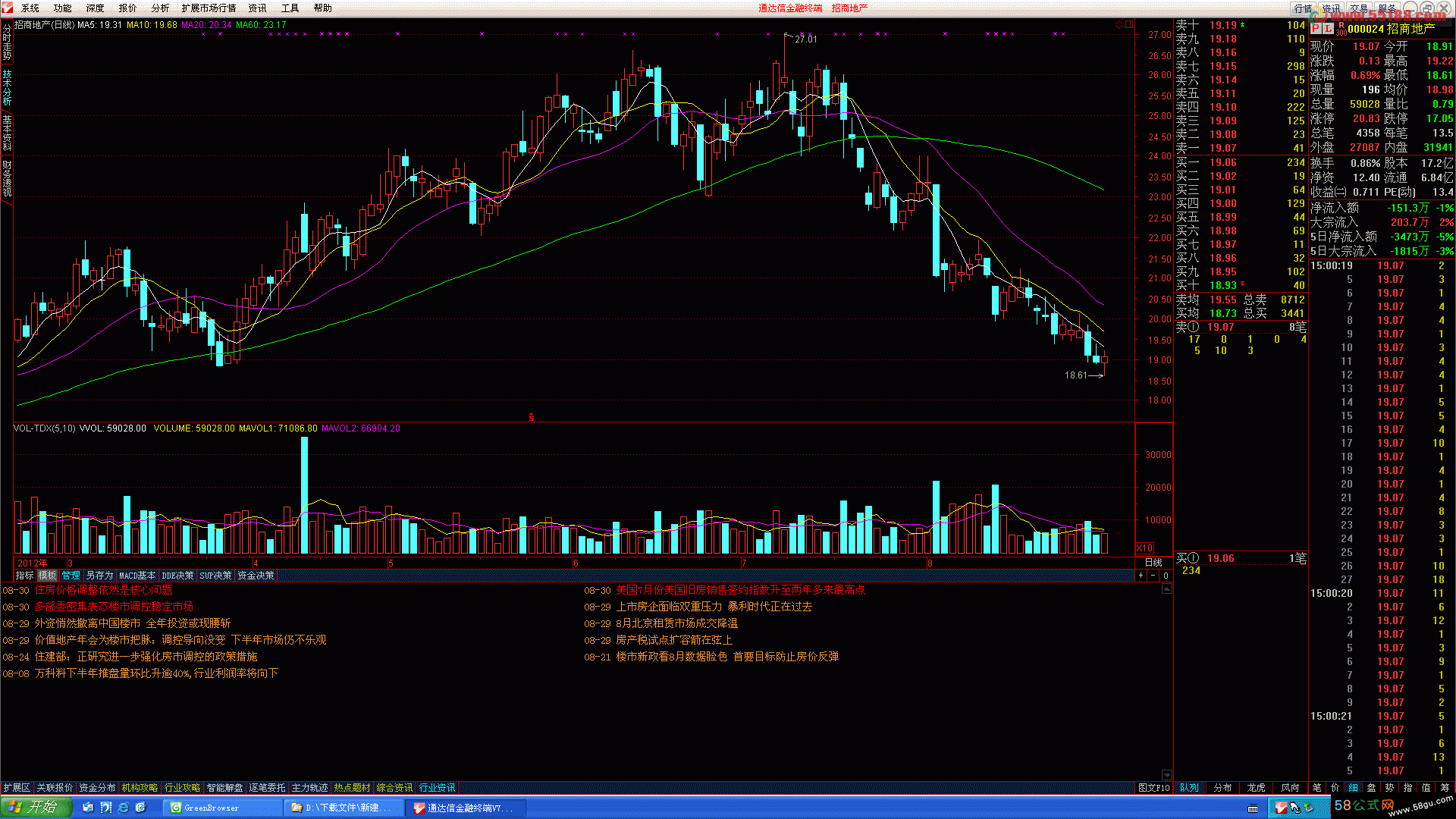Click the plus zoom icon below chart
The width and height of the screenshot is (1456, 819).
click(x=1141, y=576)
